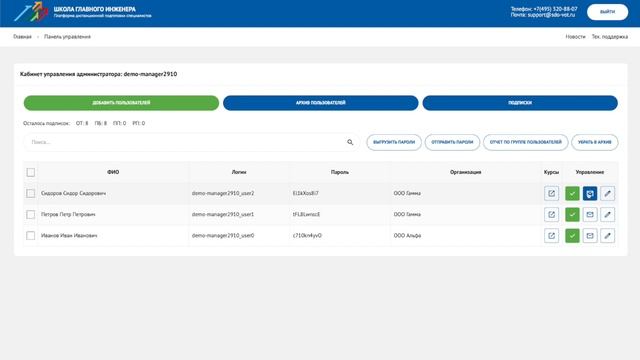Screen dimensions: 640x360
Task: Check the box for Иванов Иван Иванович
Action: [31, 236]
